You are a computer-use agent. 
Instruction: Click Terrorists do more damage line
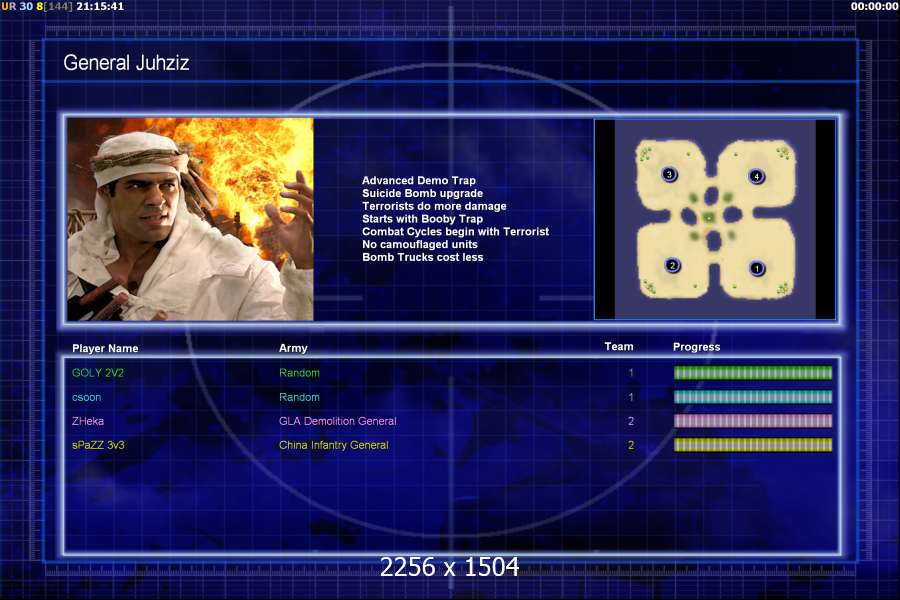click(x=435, y=206)
